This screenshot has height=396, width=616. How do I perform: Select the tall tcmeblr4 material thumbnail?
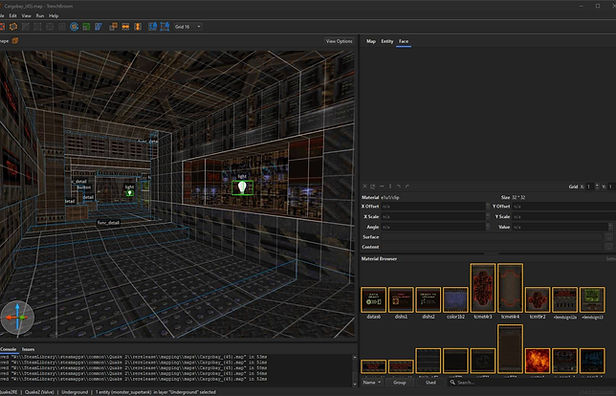click(x=510, y=288)
